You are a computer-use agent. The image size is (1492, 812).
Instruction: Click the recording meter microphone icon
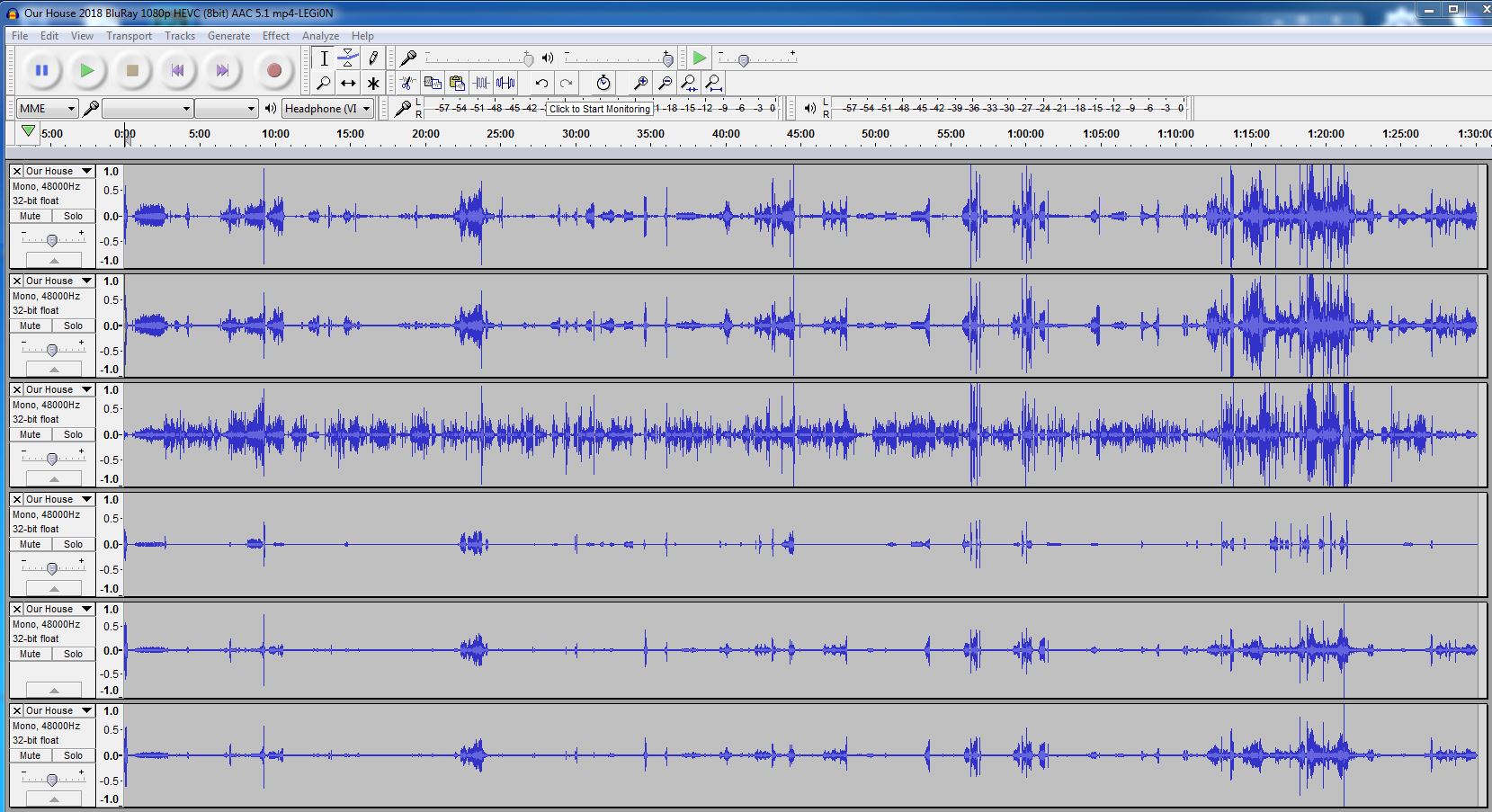click(403, 109)
